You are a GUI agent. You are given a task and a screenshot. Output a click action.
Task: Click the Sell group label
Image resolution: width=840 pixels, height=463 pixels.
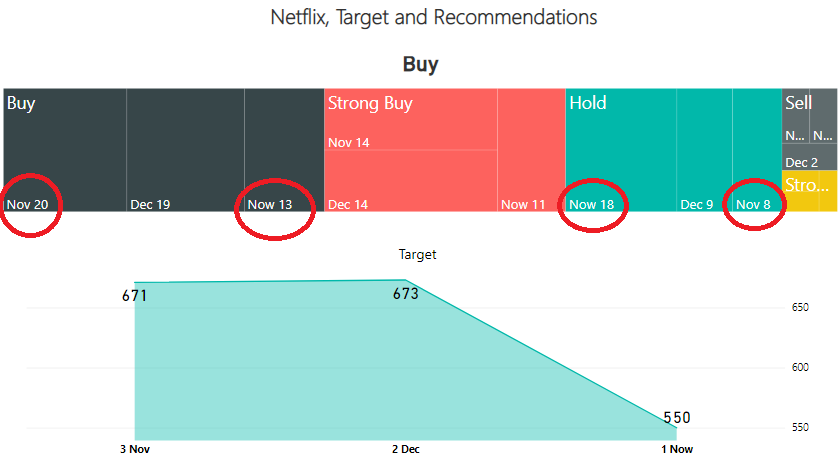[x=798, y=102]
